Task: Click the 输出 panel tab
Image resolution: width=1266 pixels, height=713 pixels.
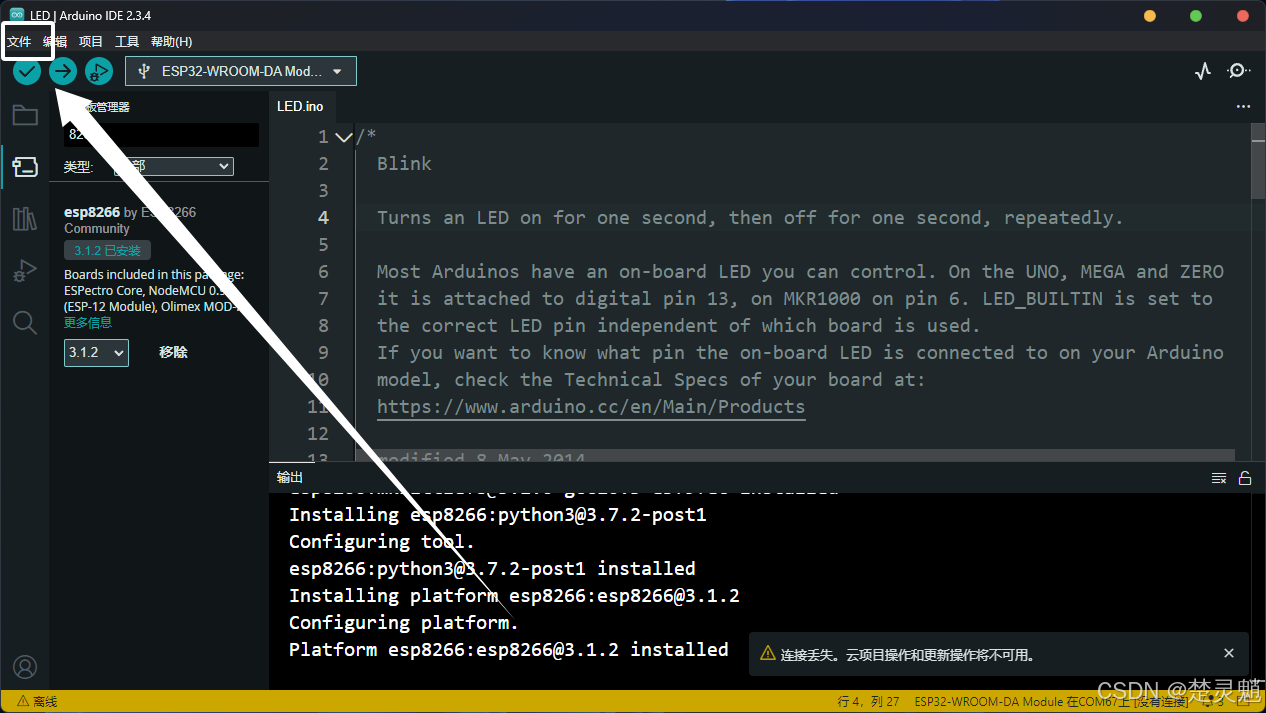Action: point(290,478)
